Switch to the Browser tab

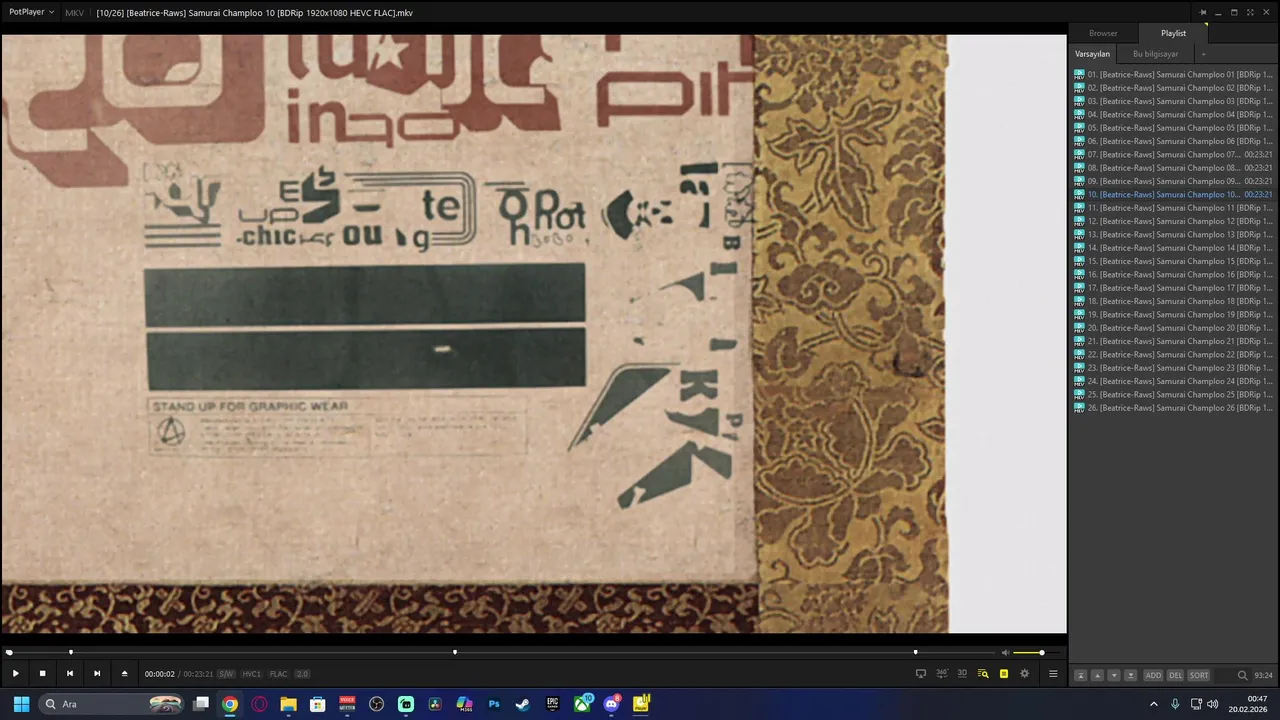tap(1103, 33)
